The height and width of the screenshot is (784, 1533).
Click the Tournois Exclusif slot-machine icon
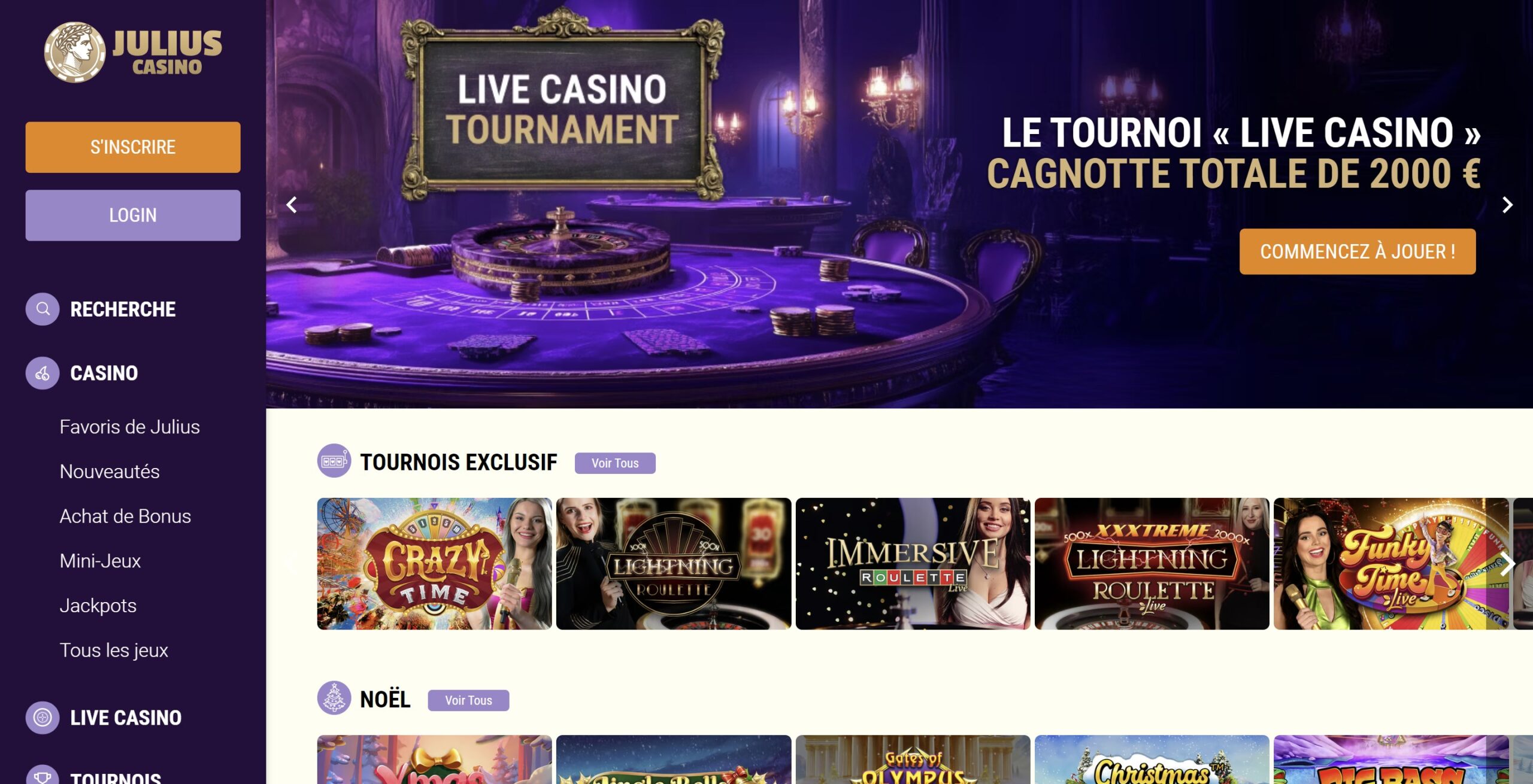coord(334,461)
